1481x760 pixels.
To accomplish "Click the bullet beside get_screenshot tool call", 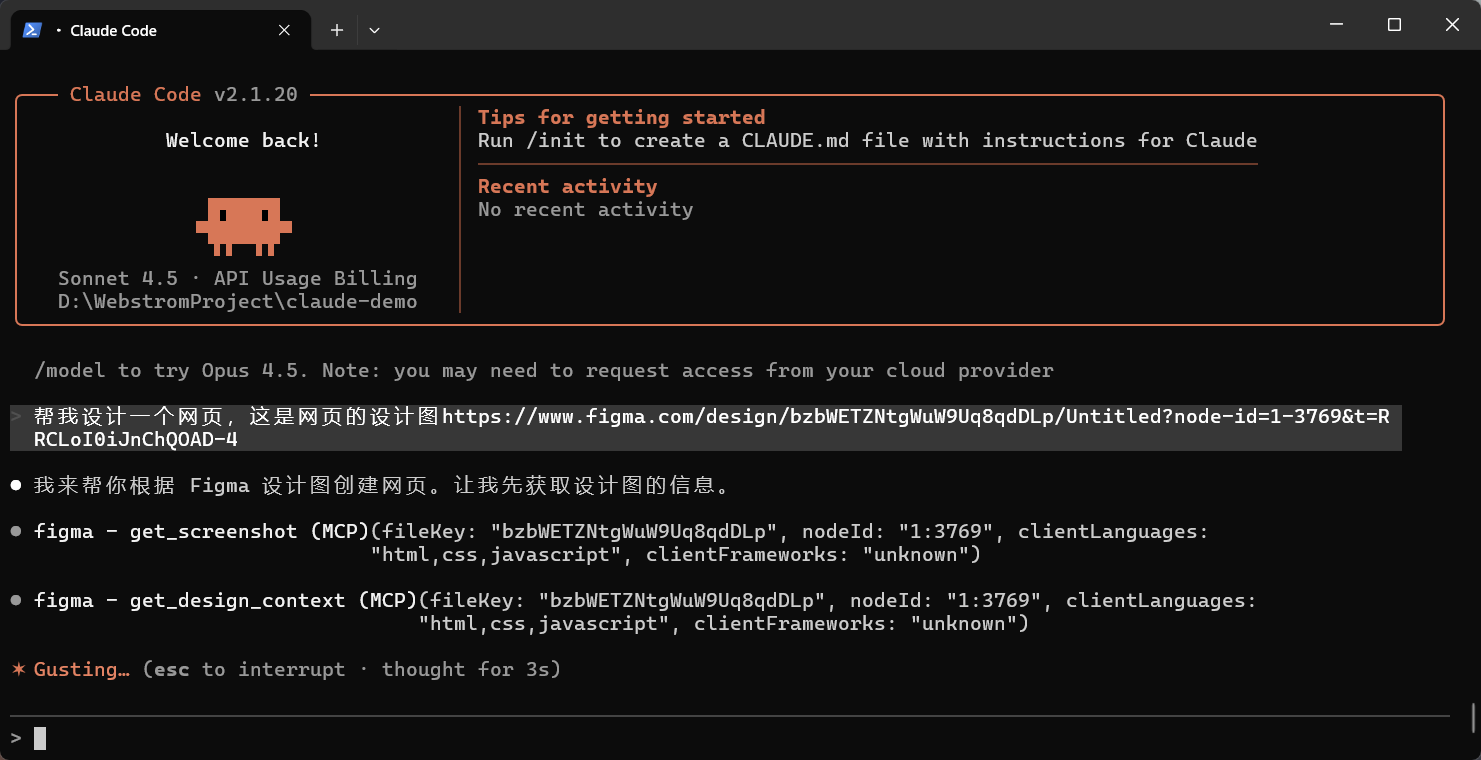I will point(16,531).
